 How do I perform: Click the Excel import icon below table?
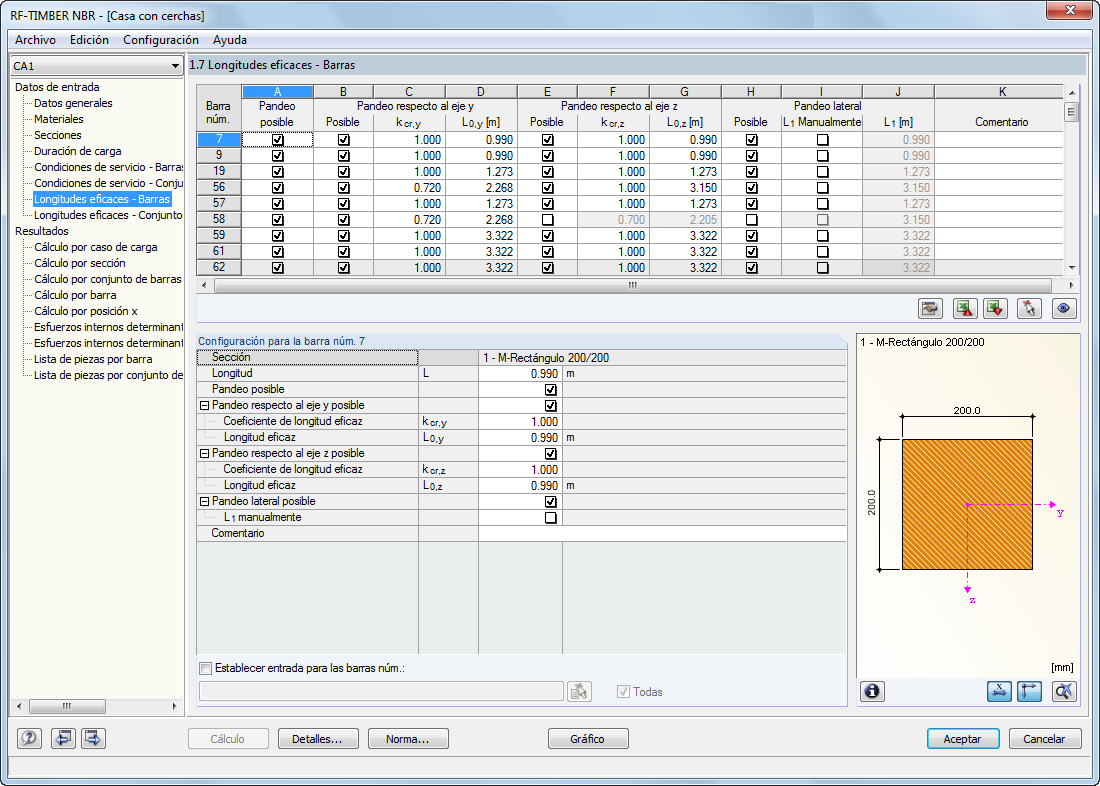coord(995,309)
